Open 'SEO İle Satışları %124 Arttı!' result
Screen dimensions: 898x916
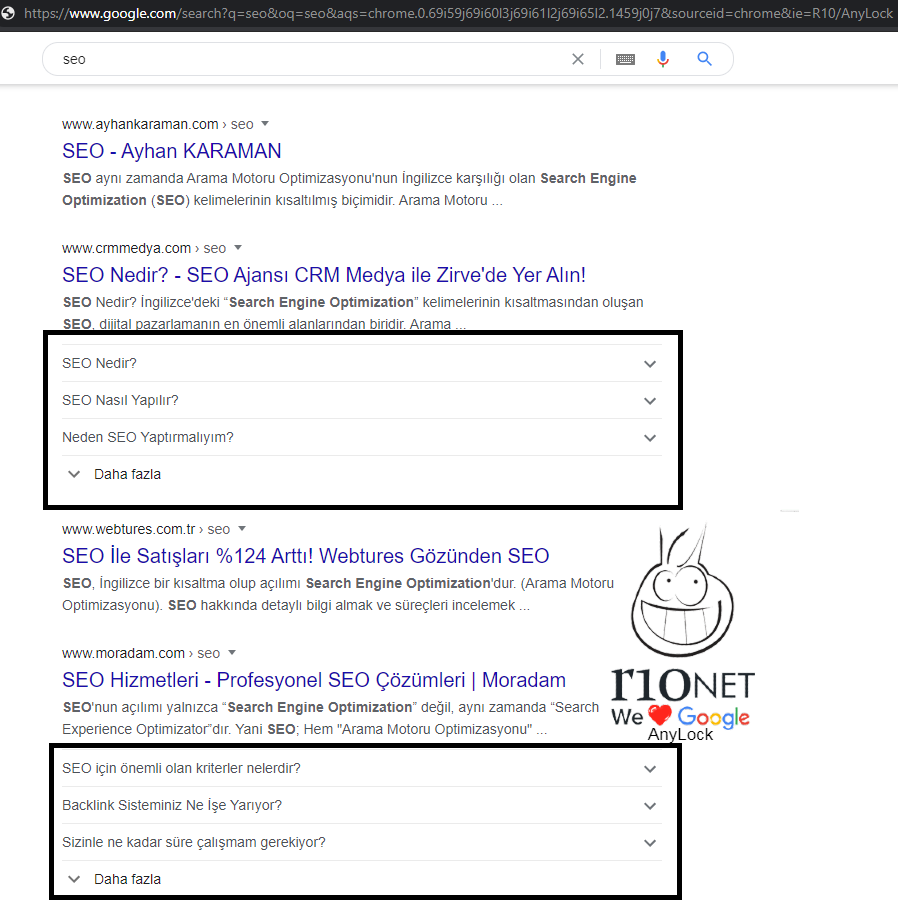pos(306,556)
